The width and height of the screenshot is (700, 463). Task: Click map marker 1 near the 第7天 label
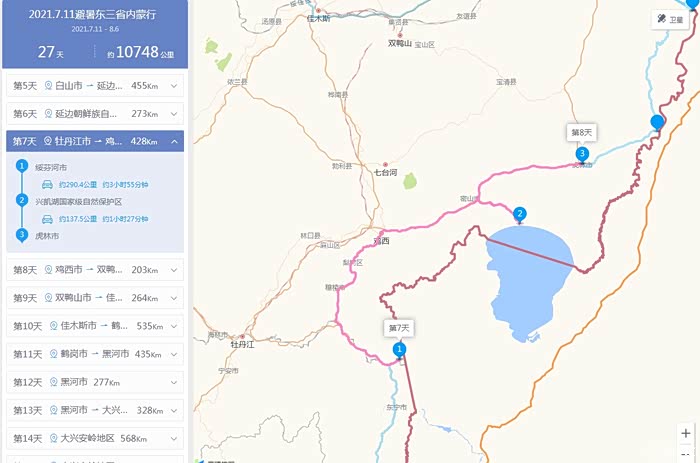[x=399, y=350]
